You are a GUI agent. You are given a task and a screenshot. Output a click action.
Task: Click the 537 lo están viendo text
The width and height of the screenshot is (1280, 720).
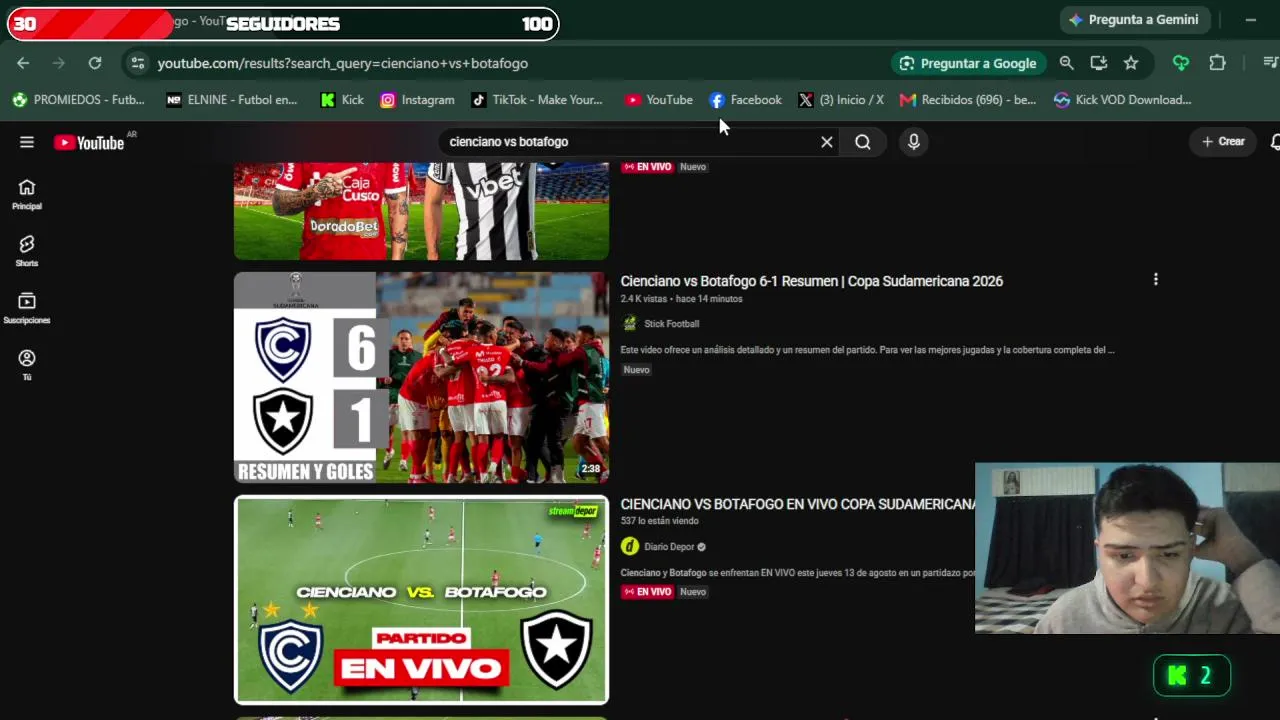pyautogui.click(x=659, y=521)
